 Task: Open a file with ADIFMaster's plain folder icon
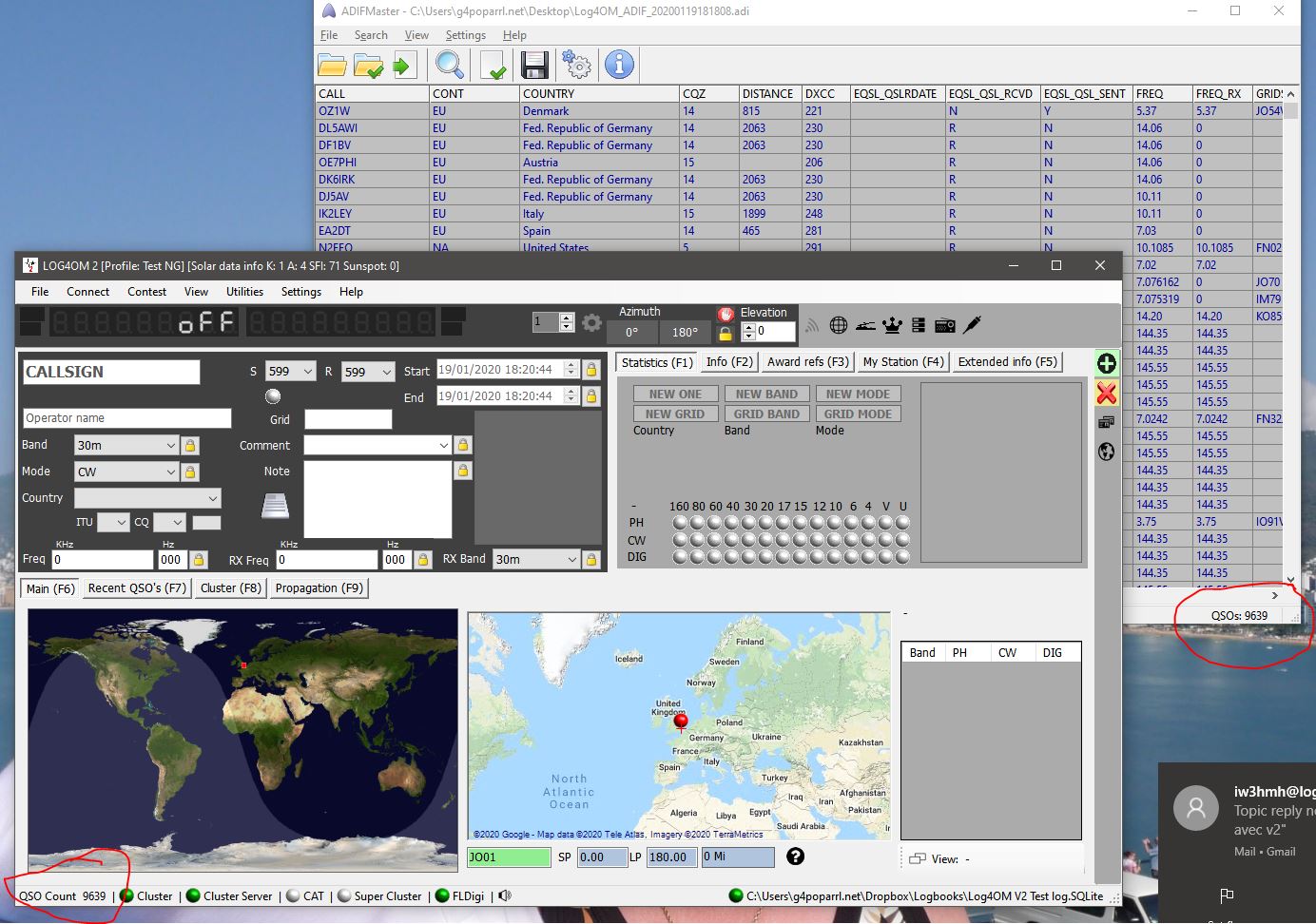click(x=332, y=65)
